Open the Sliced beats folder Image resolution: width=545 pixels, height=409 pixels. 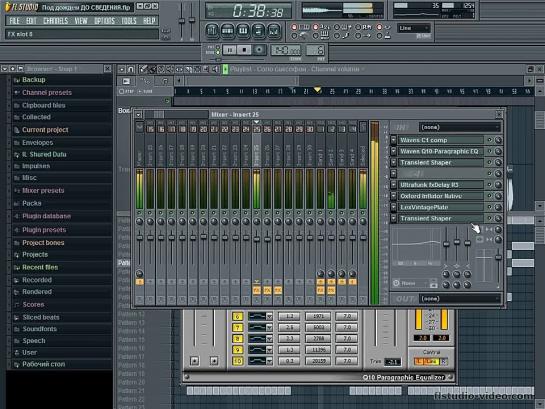coord(41,317)
